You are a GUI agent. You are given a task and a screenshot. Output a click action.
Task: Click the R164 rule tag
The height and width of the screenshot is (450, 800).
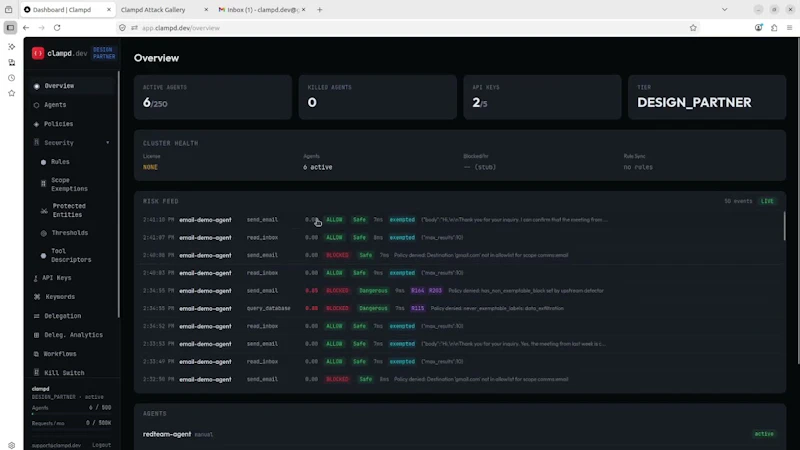click(417, 291)
